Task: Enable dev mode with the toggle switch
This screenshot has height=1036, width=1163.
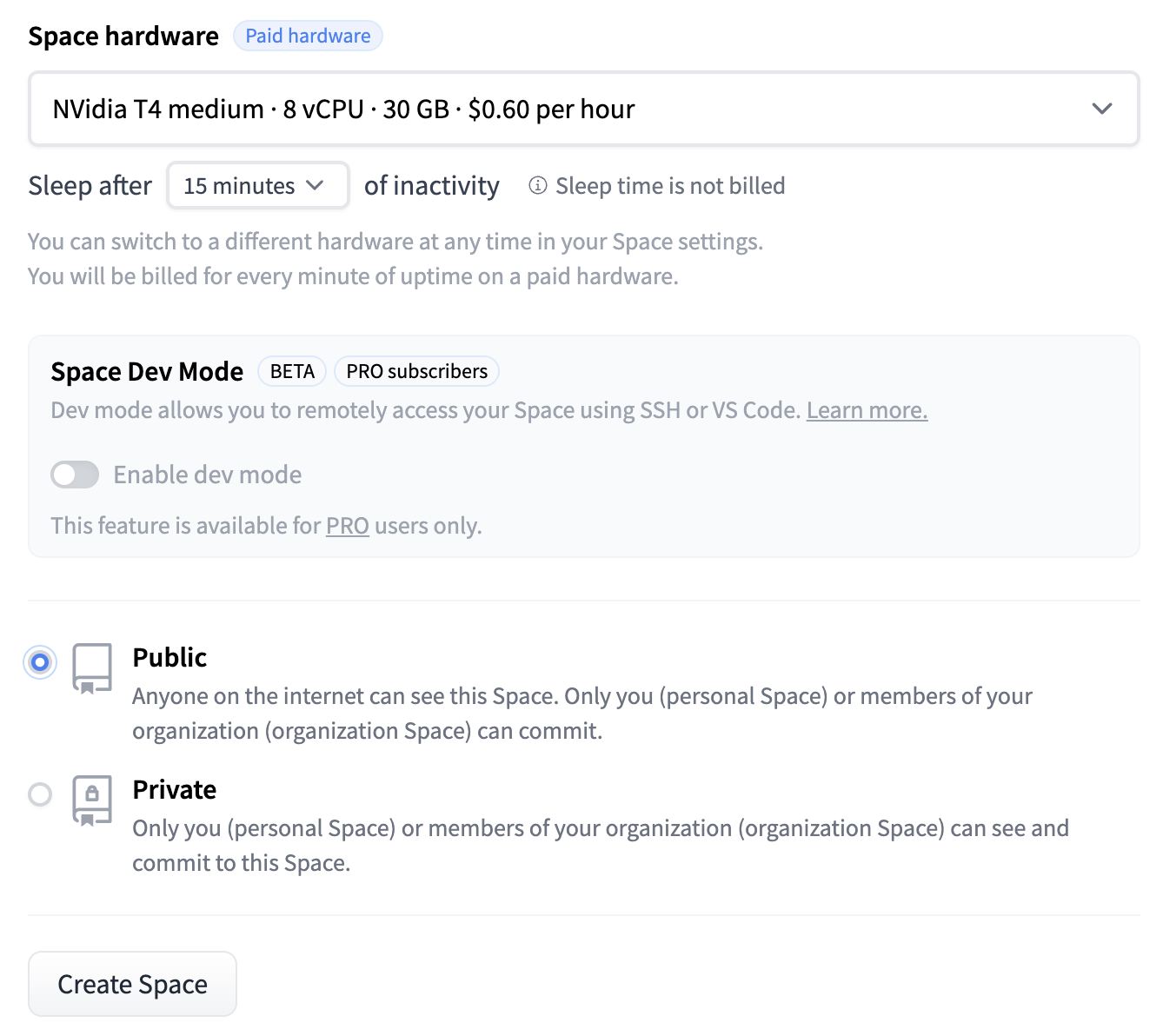Action: pos(75,475)
